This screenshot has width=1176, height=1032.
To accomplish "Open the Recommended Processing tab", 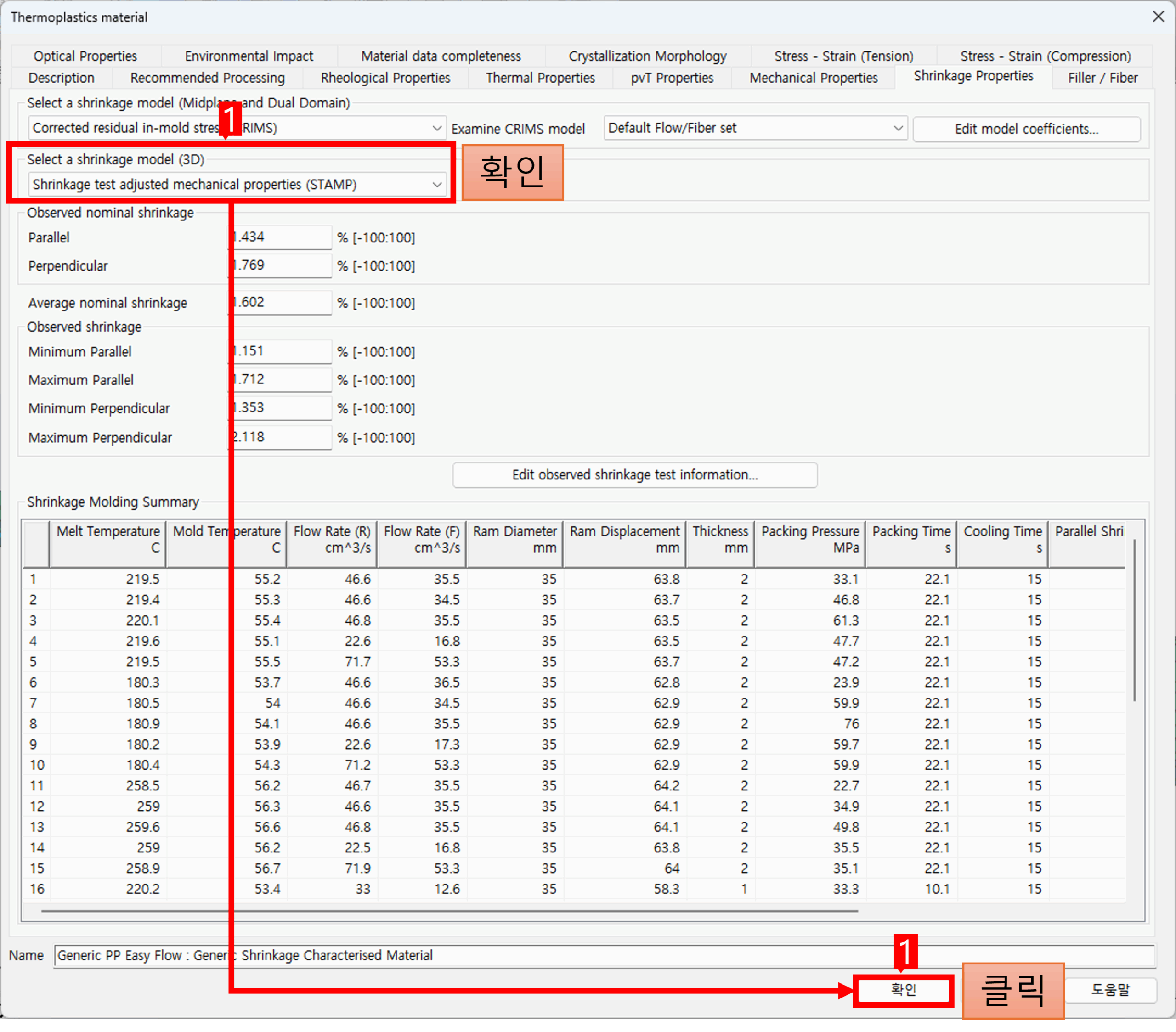I will click(x=207, y=78).
